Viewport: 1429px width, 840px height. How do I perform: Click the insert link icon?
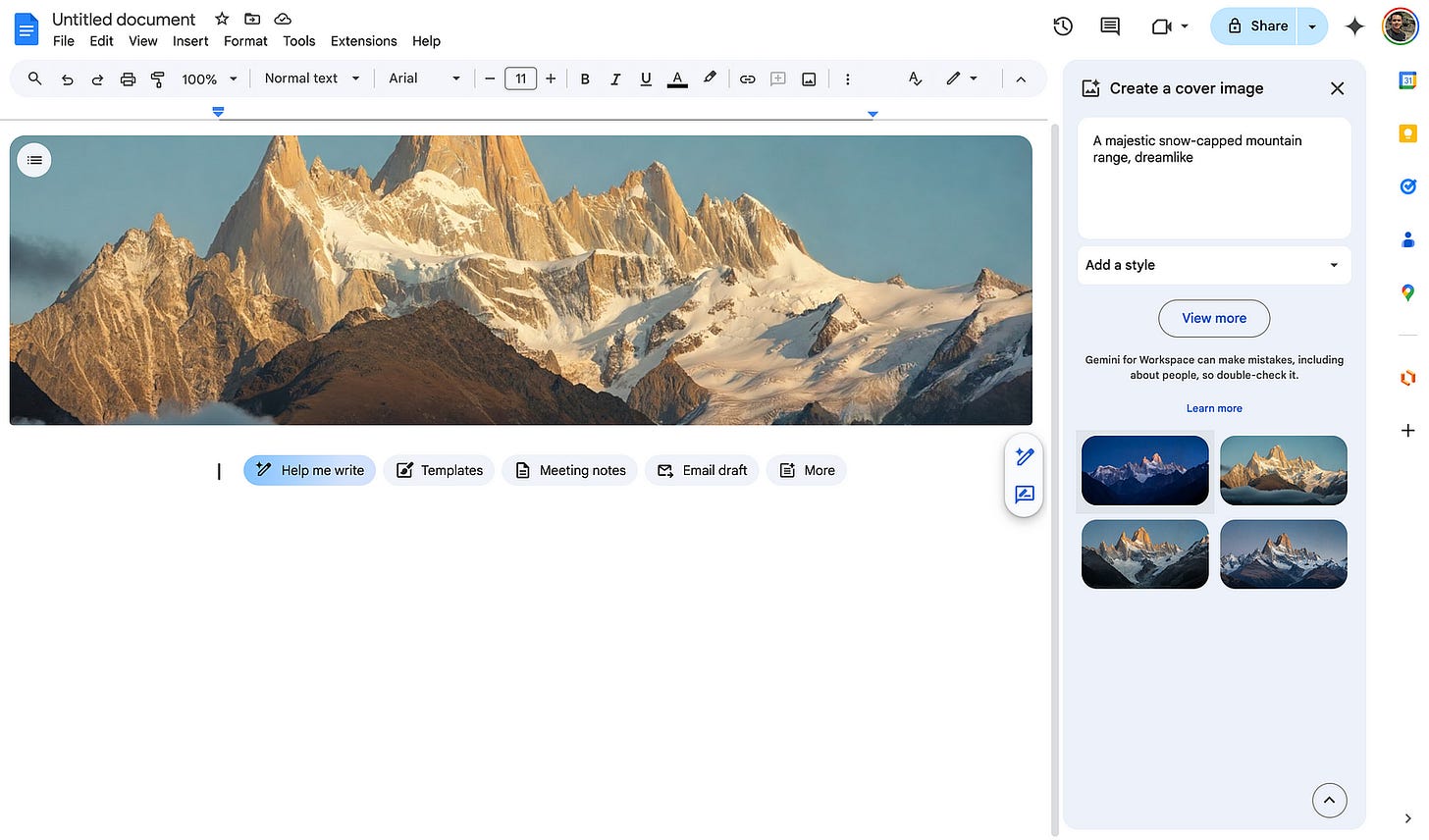(748, 79)
